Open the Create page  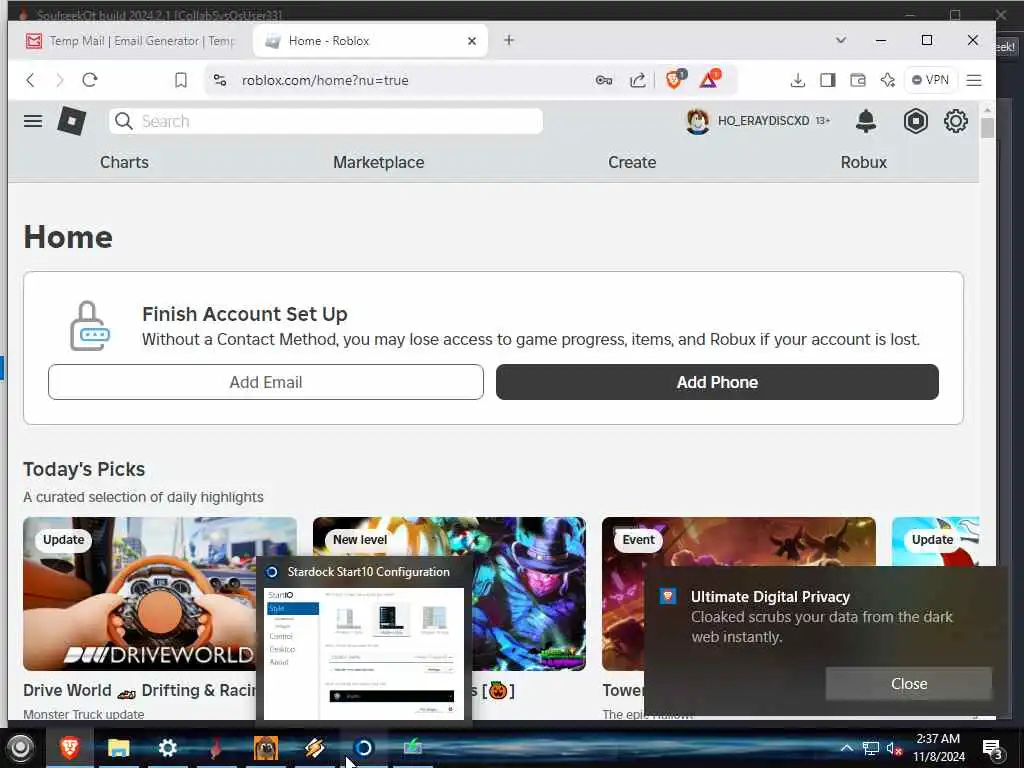coord(632,162)
